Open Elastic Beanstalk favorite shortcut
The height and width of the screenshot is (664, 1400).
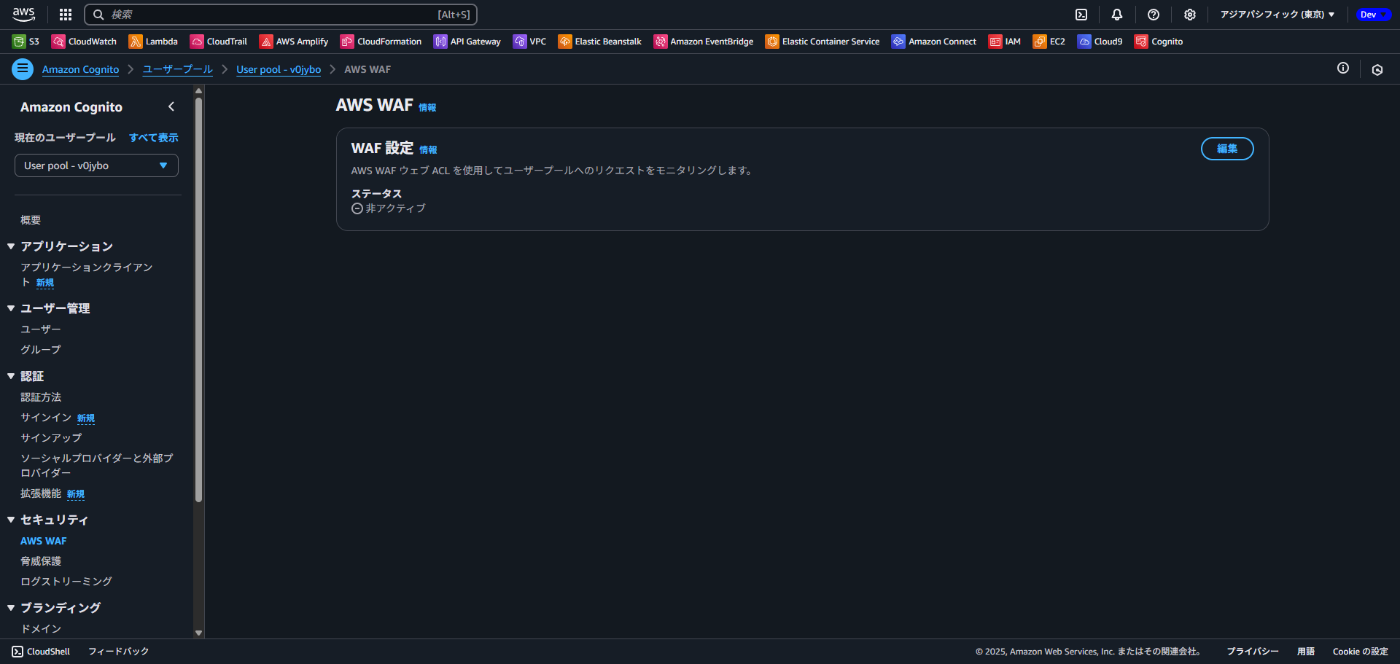(600, 42)
